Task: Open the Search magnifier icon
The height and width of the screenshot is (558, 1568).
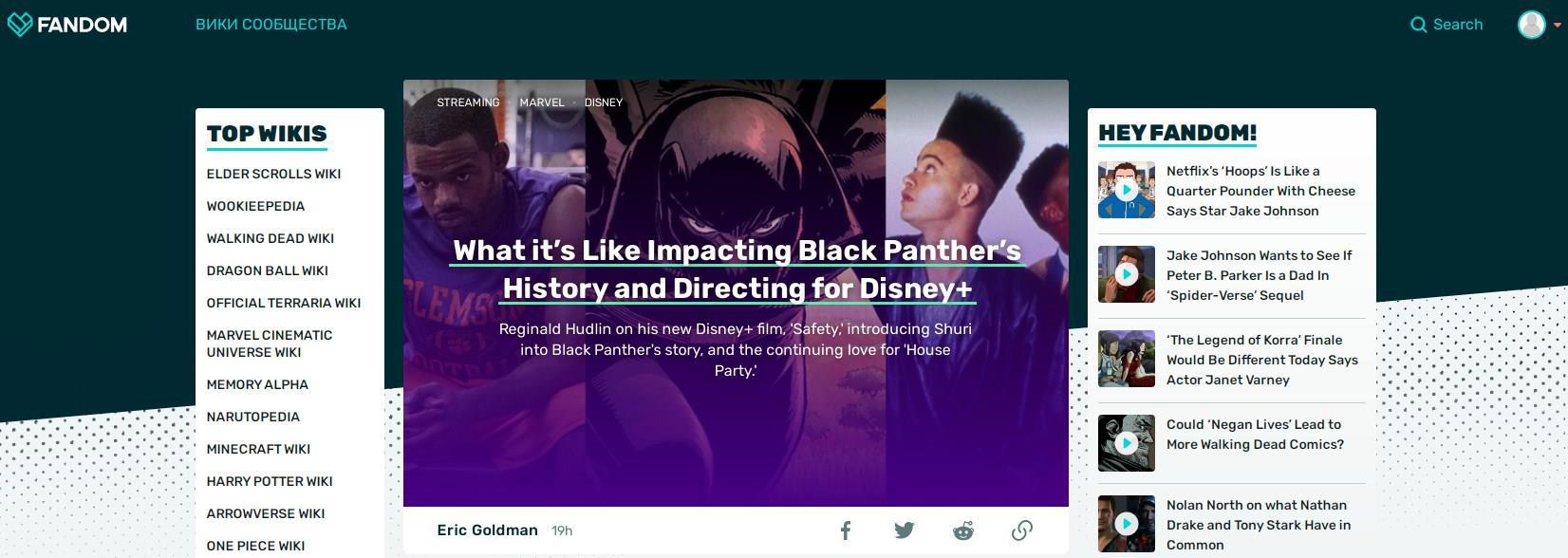Action: [1418, 25]
